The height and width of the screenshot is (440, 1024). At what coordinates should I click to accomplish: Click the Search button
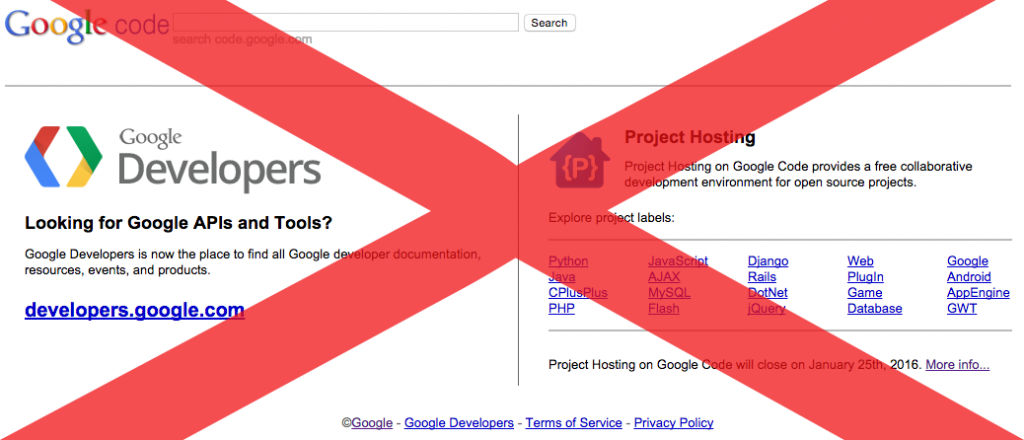click(549, 23)
